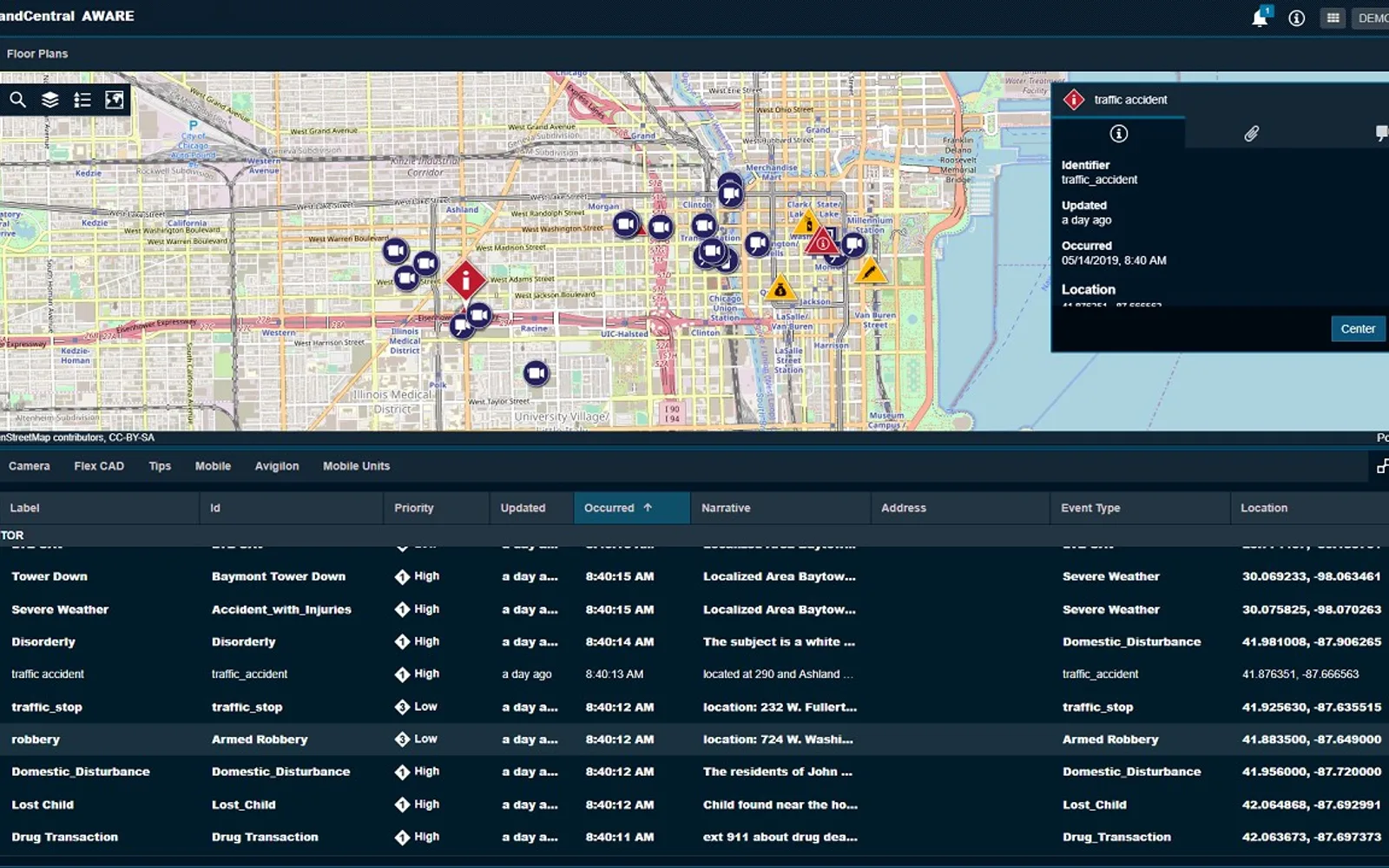Sort by the Event Type column header
This screenshot has width=1389, height=868.
[x=1140, y=508]
